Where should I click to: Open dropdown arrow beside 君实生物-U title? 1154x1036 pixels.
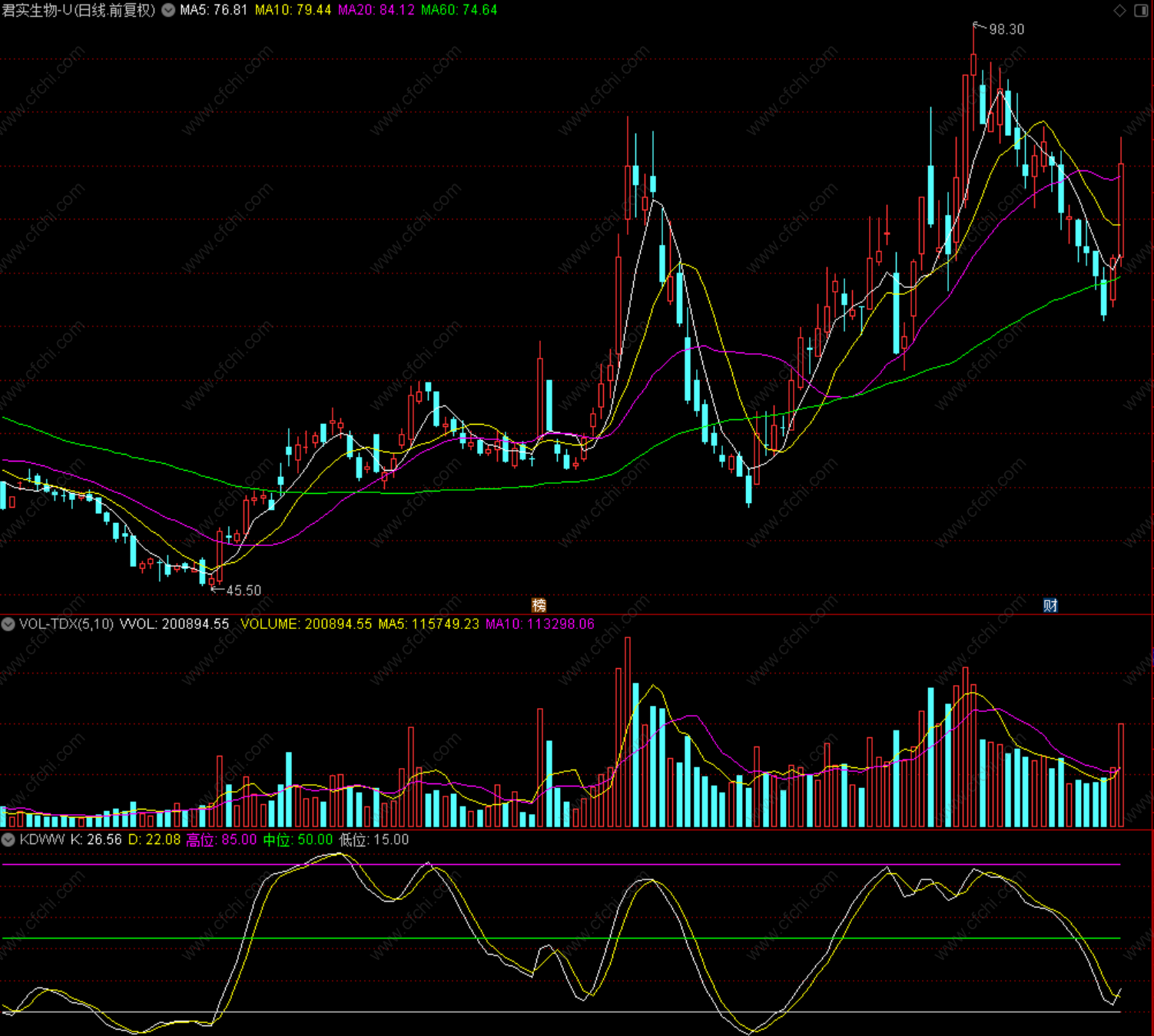(x=168, y=10)
